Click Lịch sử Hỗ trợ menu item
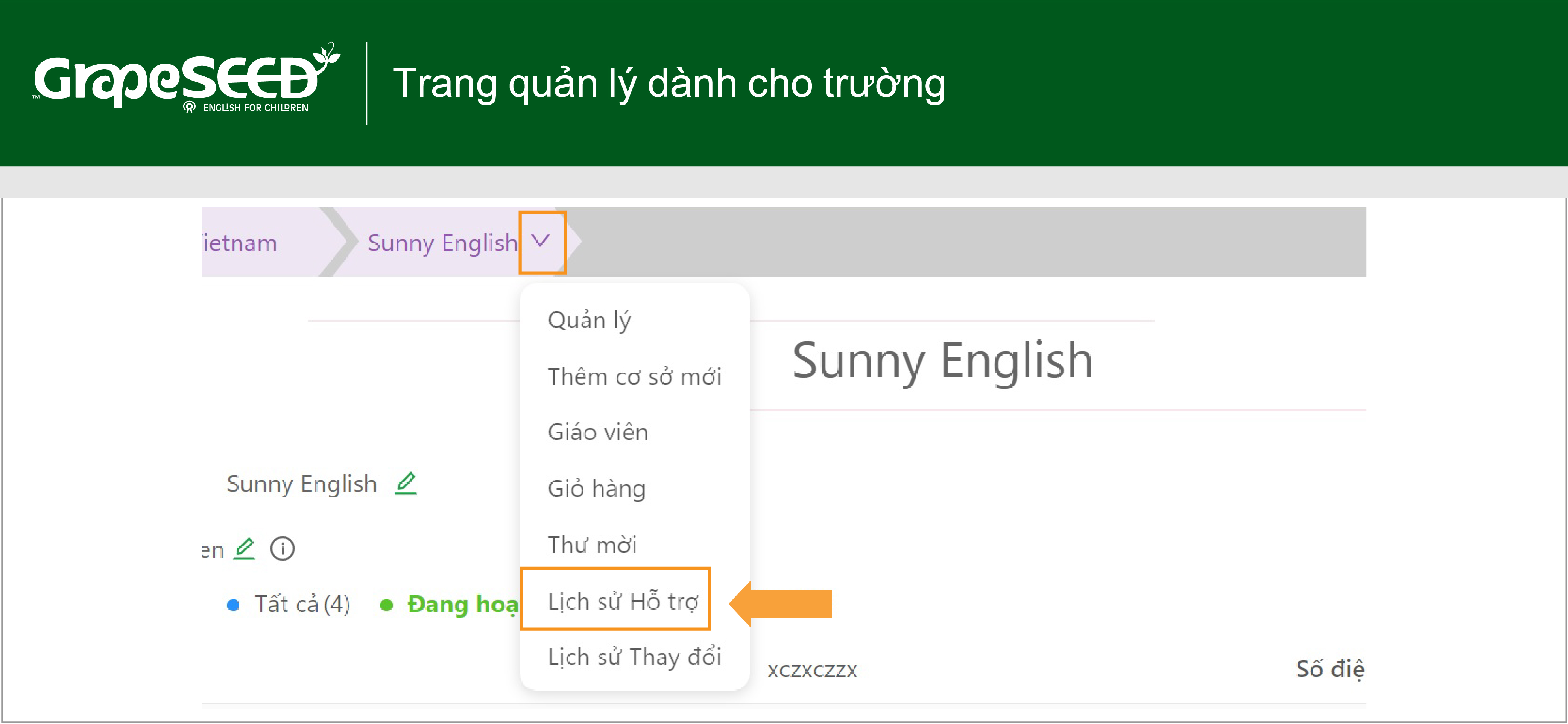 623,601
